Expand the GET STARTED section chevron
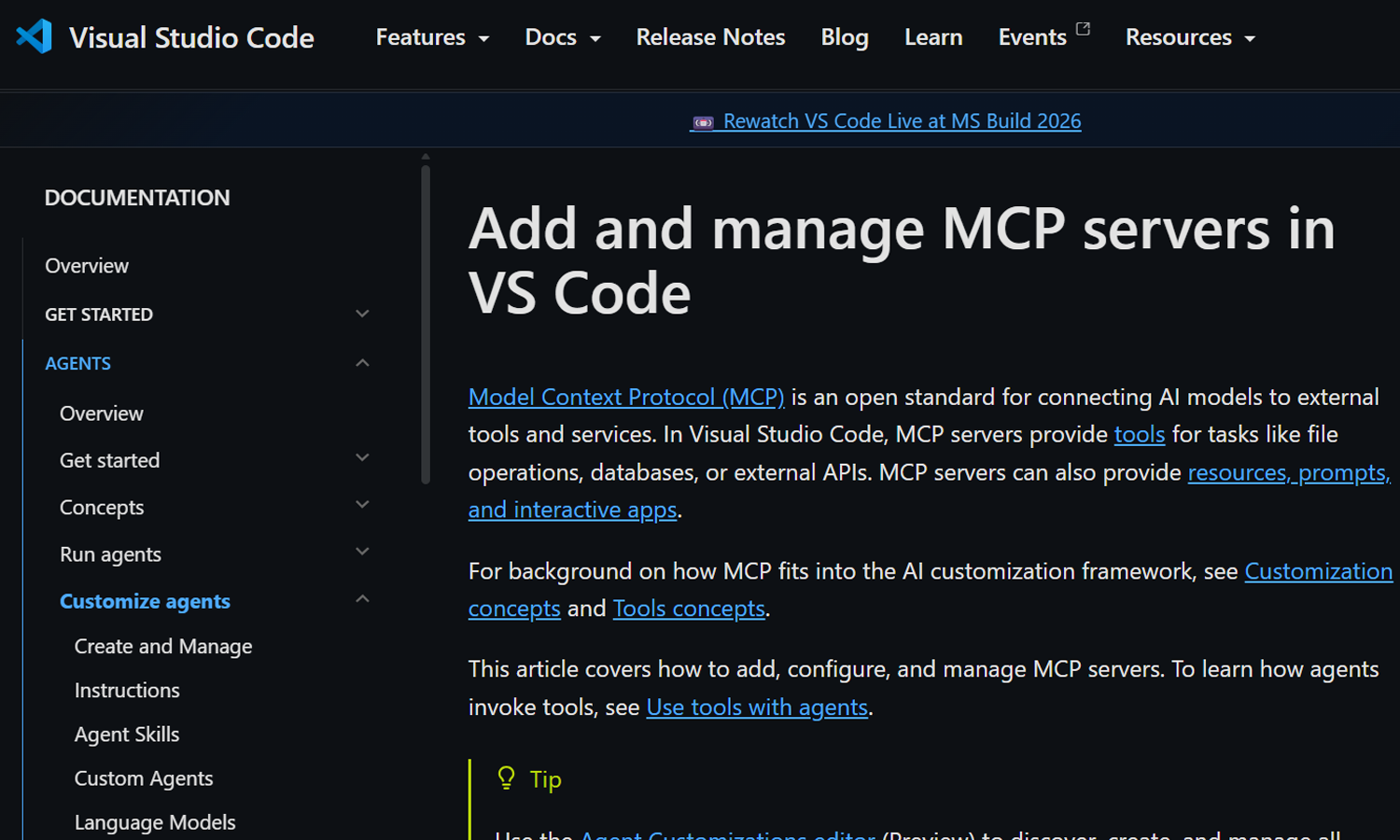The image size is (1400, 840). click(362, 315)
